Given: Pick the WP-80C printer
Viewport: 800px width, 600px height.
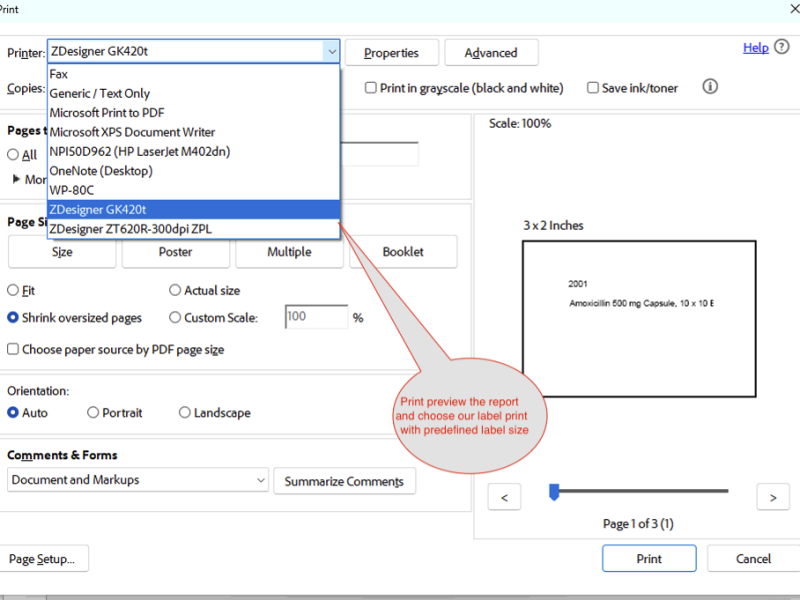Looking at the screenshot, I should tap(193, 190).
